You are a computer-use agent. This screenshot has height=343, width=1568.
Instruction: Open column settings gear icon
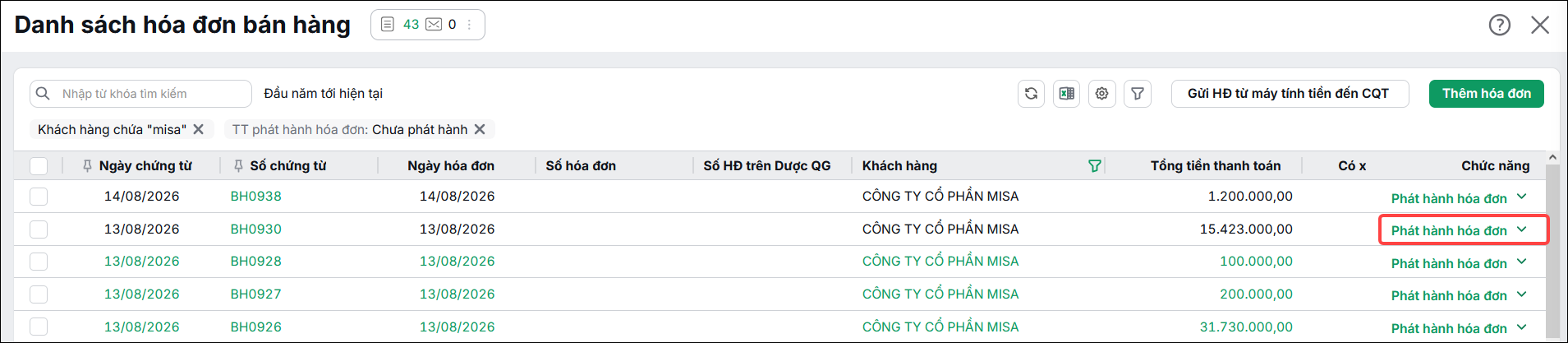tap(1101, 94)
